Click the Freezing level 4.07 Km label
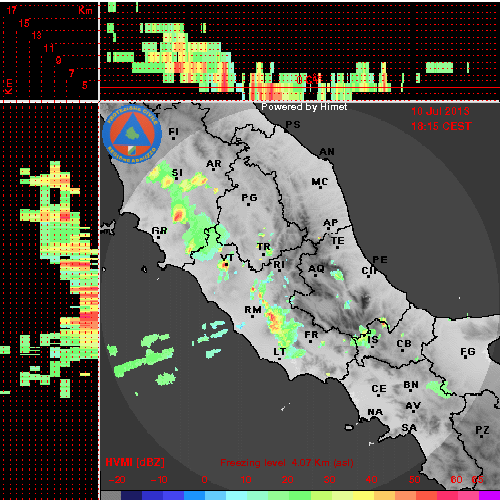The width and height of the screenshot is (500, 500). (x=287, y=463)
